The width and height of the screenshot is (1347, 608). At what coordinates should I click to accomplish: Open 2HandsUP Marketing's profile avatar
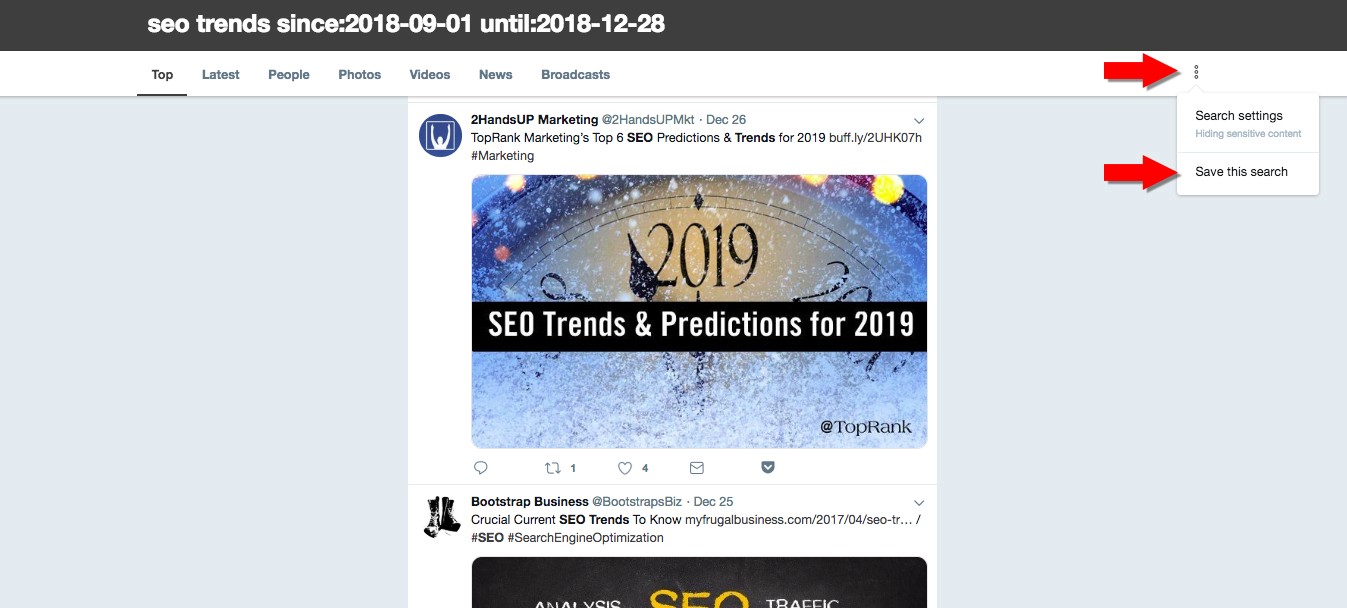point(440,135)
